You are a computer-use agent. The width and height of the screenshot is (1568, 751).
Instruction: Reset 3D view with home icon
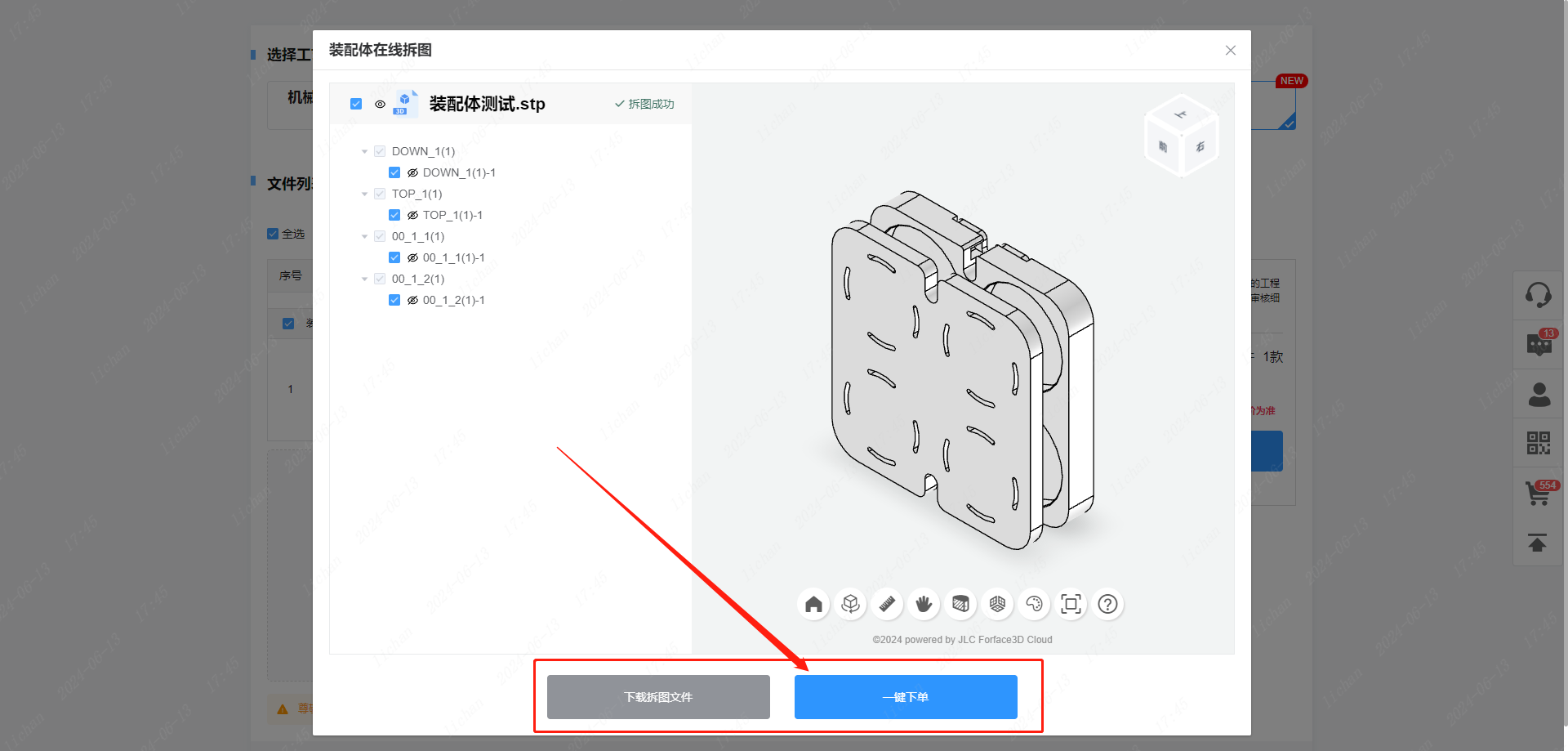point(813,604)
